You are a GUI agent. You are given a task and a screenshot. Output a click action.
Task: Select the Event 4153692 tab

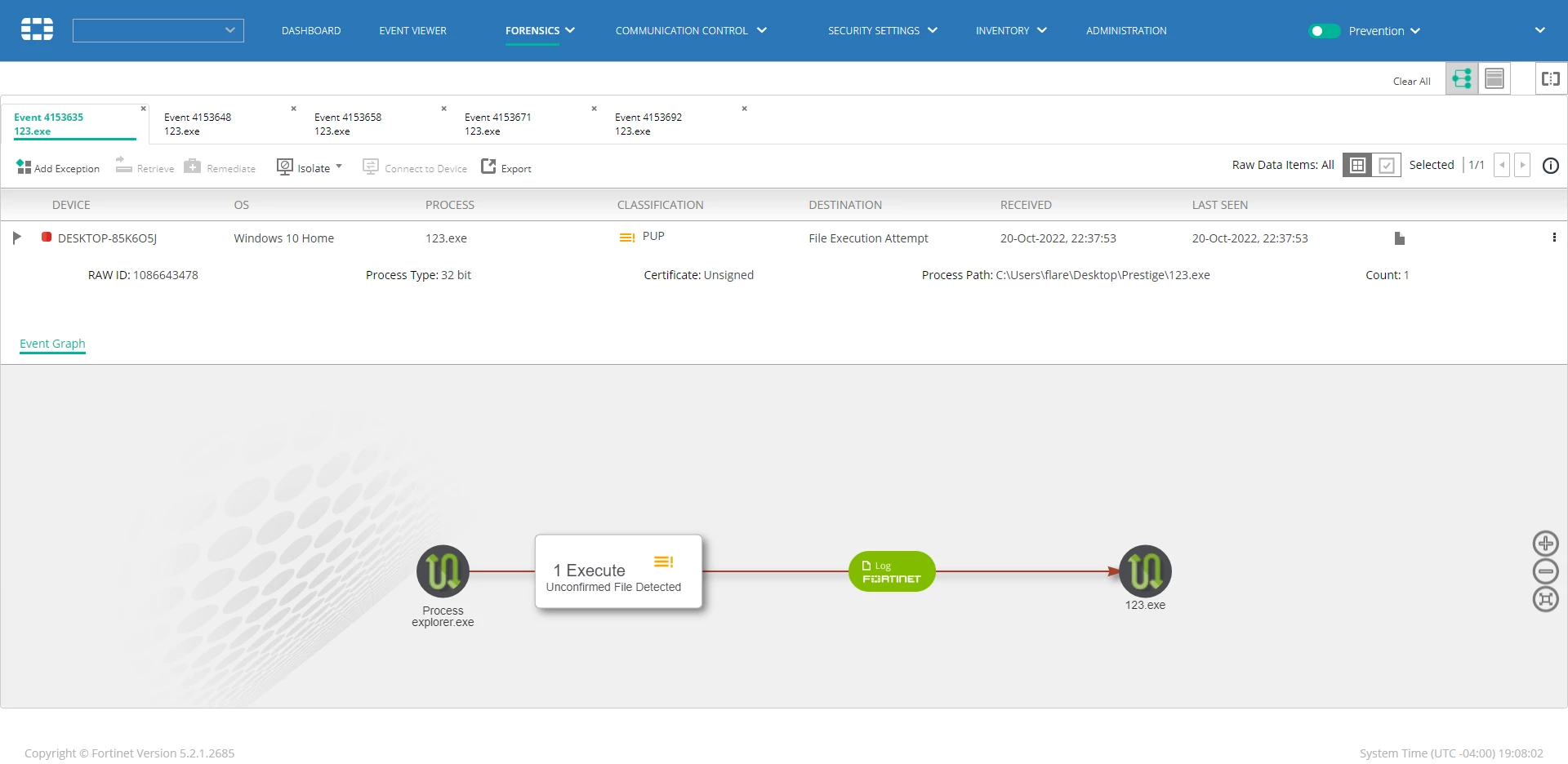click(648, 124)
